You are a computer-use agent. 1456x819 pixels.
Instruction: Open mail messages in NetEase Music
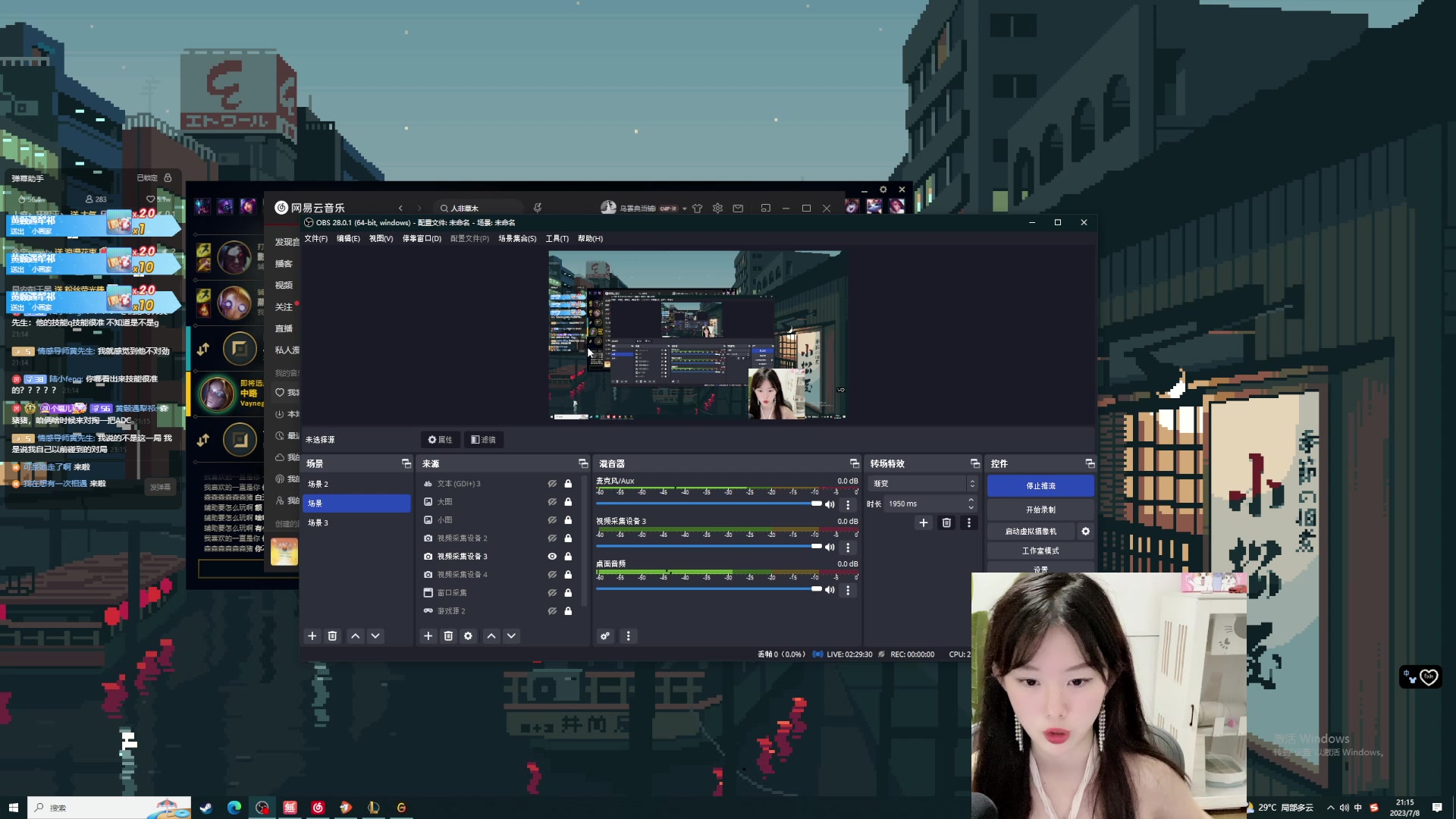[x=738, y=208]
